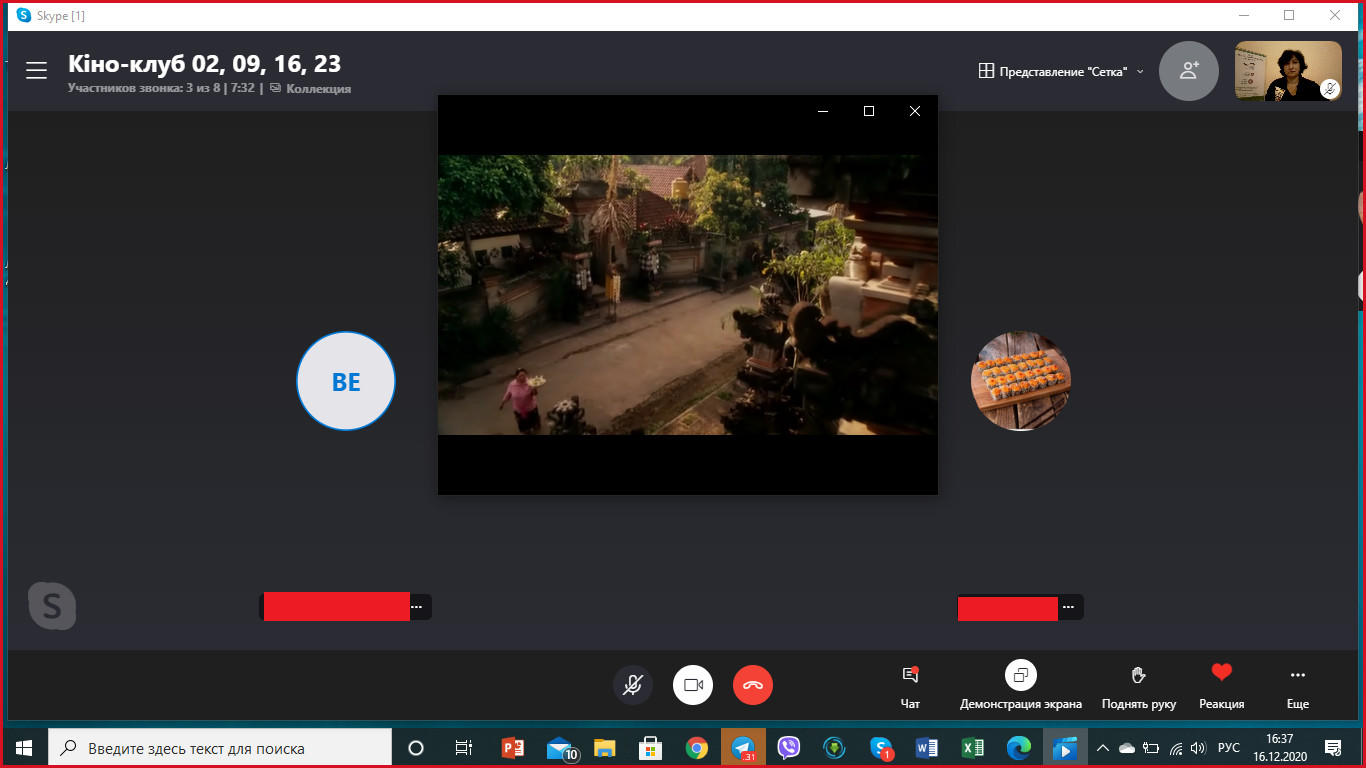The image size is (1366, 768).
Task: Click the Кіно-клуб 02, 09, 16, 23 title
Action: pos(204,64)
